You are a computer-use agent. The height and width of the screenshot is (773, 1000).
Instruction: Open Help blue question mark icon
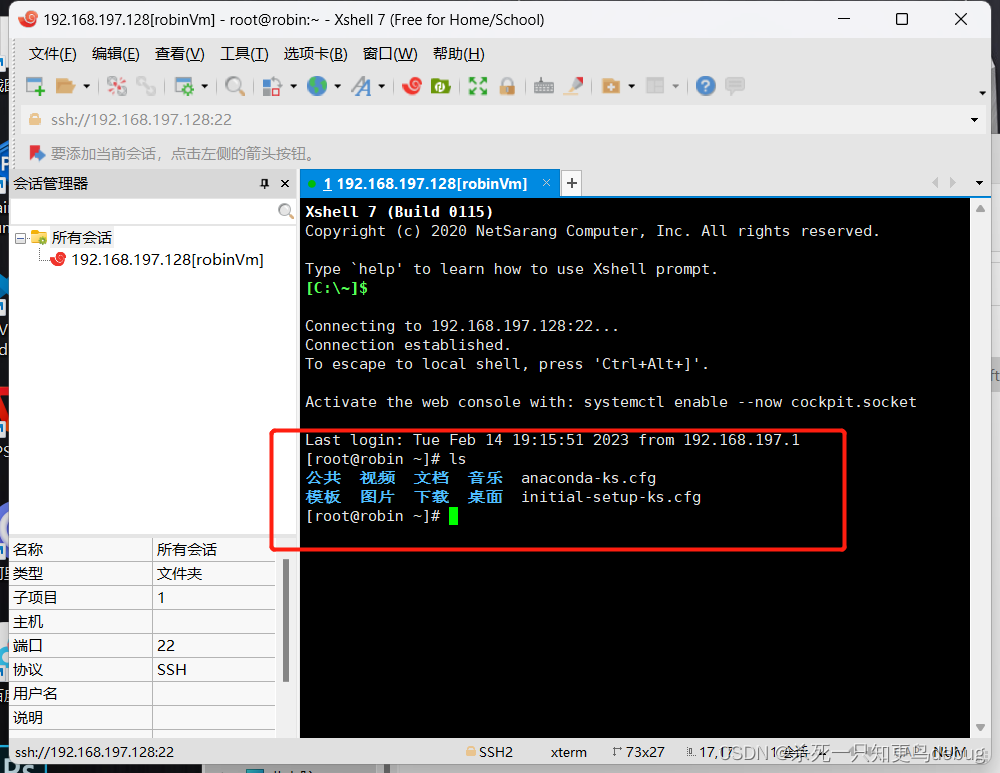(705, 86)
